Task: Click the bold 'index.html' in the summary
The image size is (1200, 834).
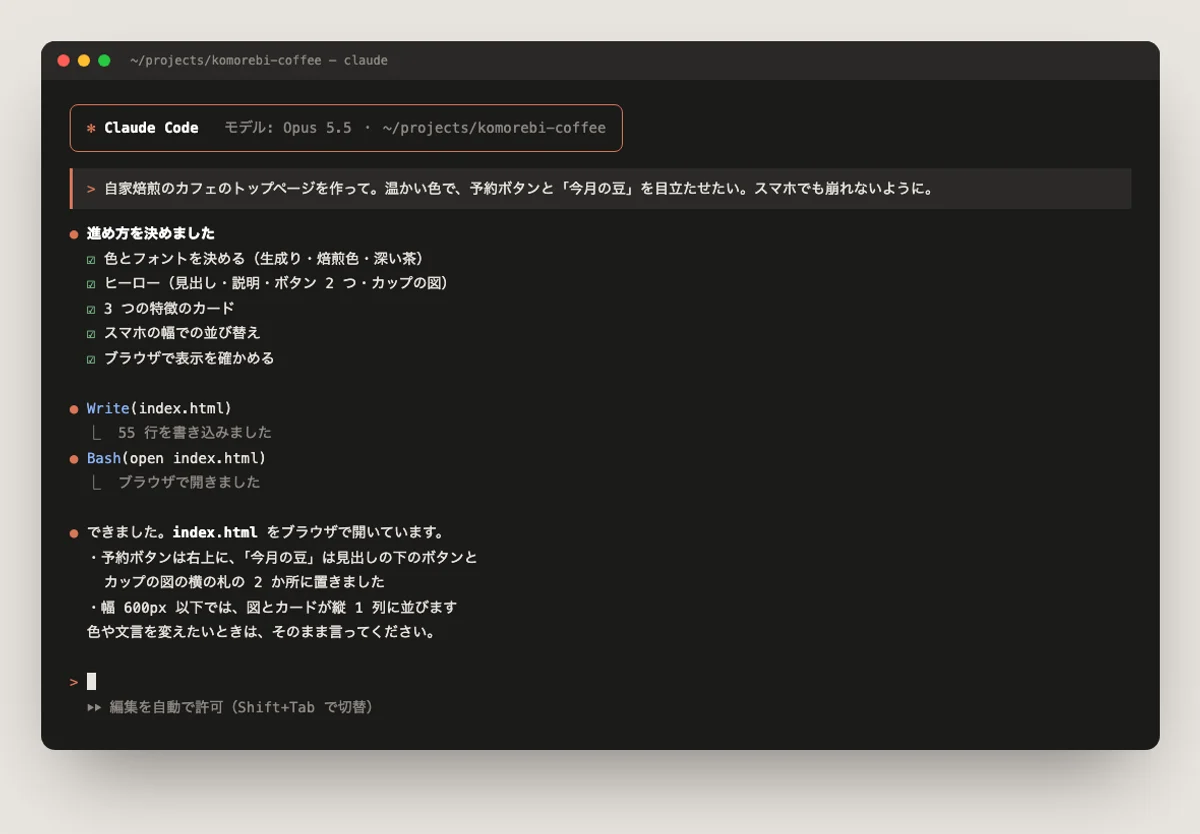Action: [x=215, y=532]
